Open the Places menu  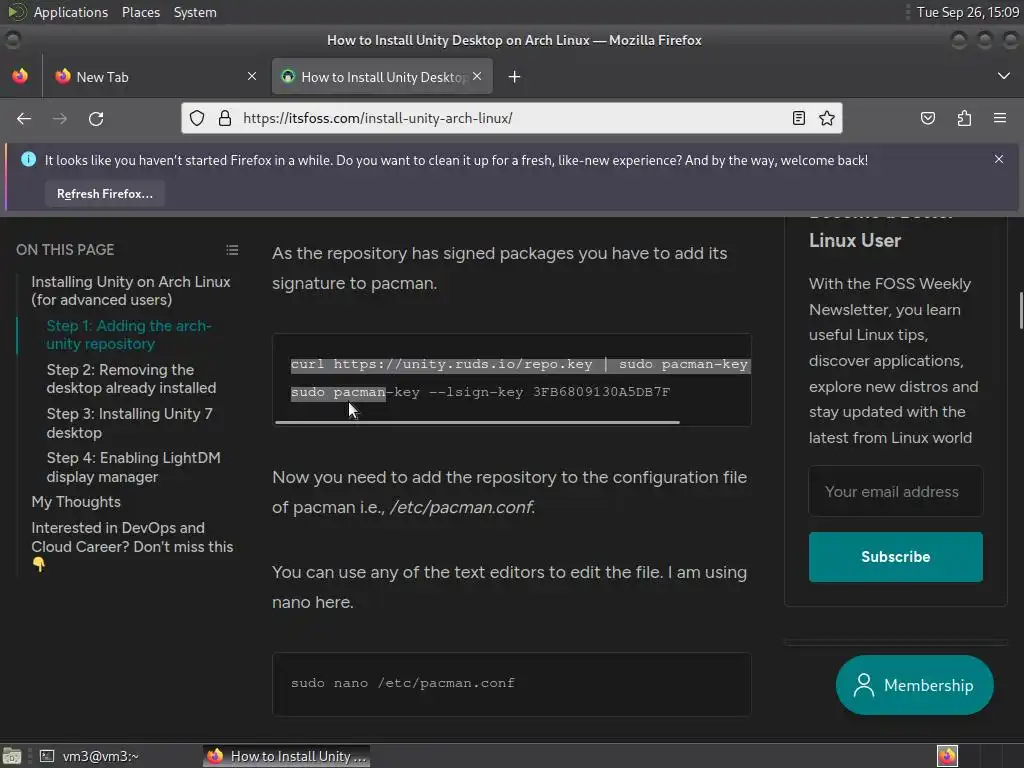140,12
